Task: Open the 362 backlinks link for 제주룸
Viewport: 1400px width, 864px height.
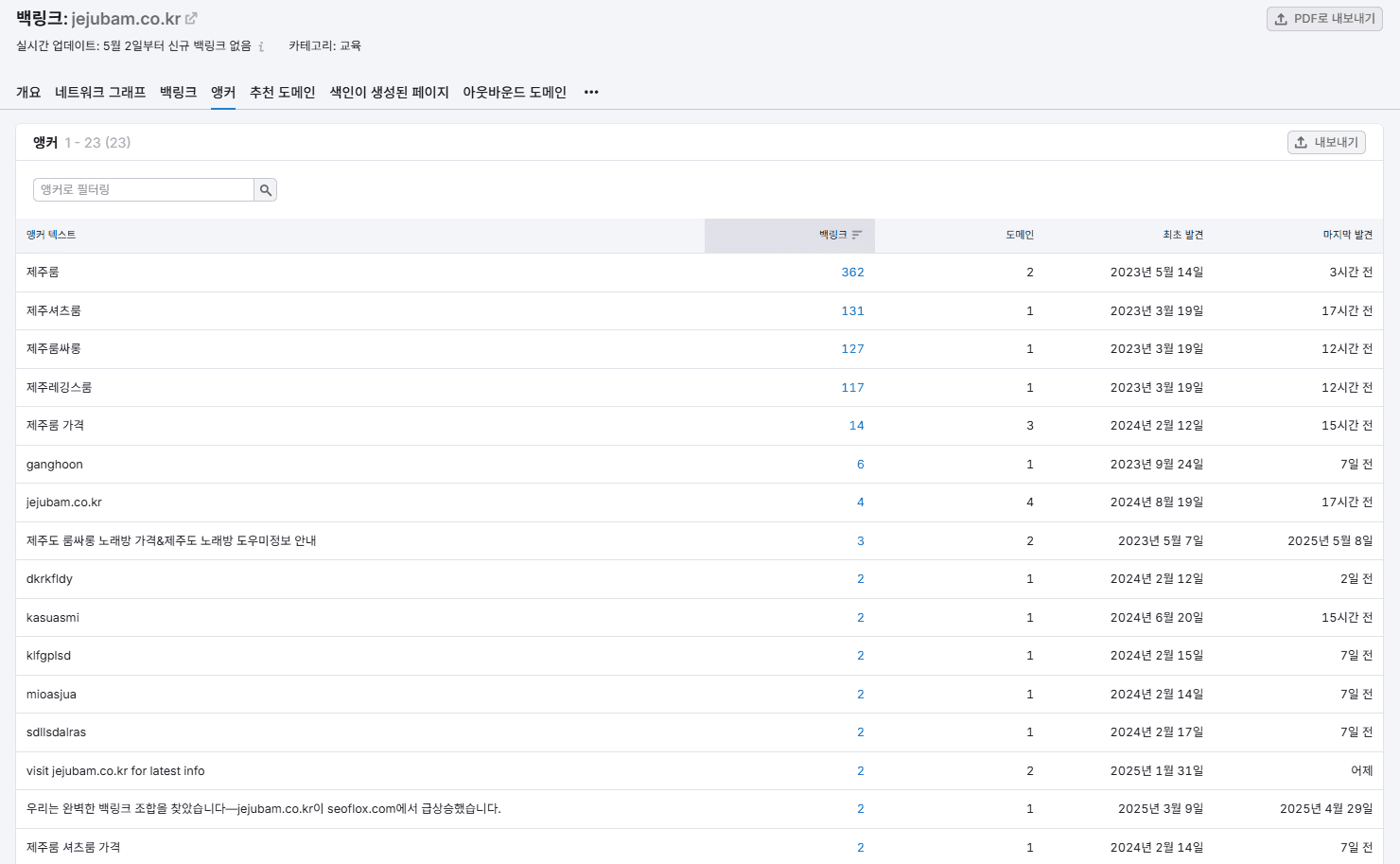Action: pos(853,273)
